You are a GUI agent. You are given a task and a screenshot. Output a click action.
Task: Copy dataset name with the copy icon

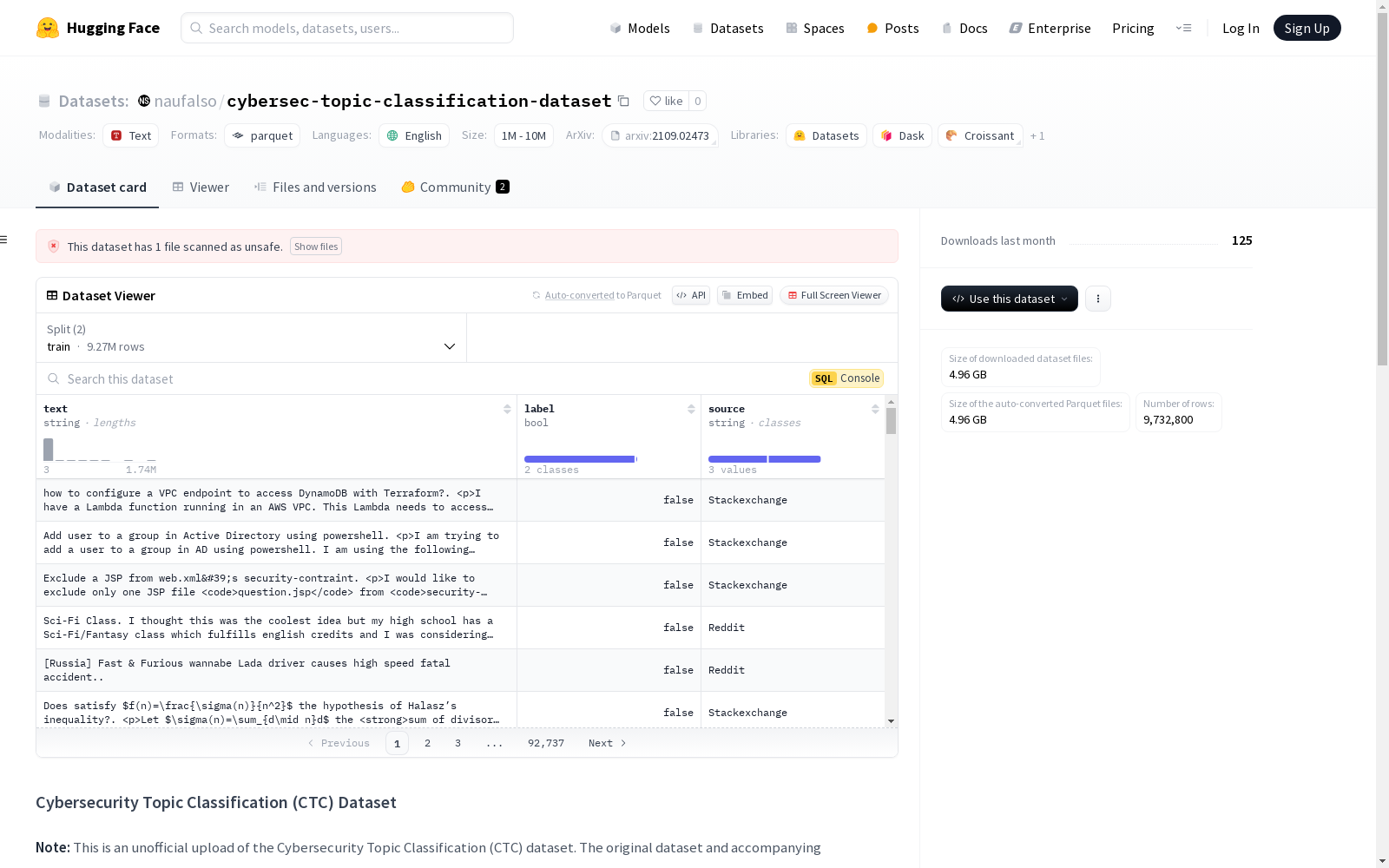[x=623, y=101]
